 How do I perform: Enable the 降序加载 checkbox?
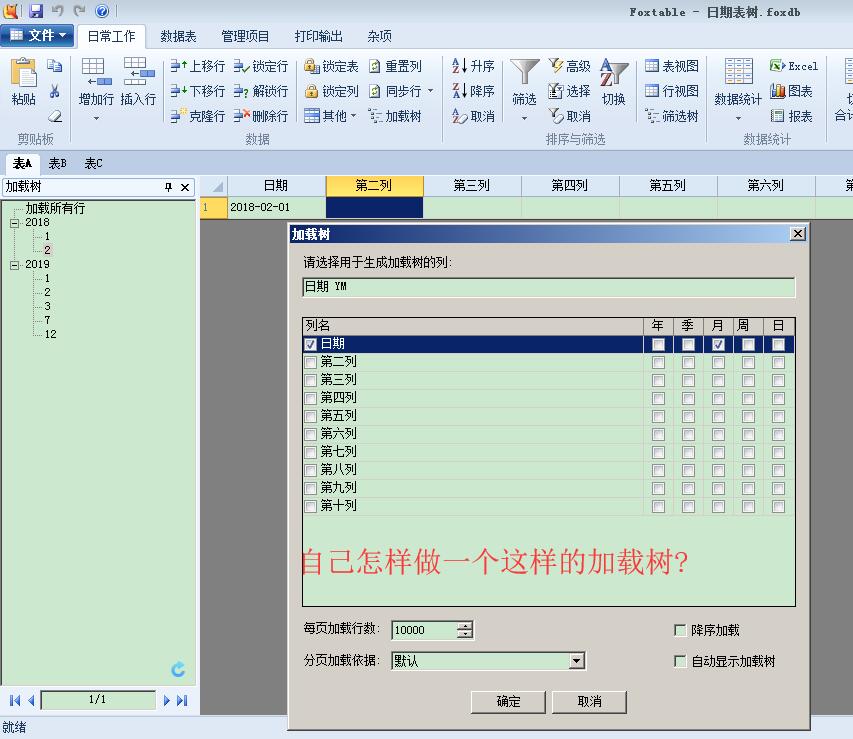pyautogui.click(x=679, y=630)
